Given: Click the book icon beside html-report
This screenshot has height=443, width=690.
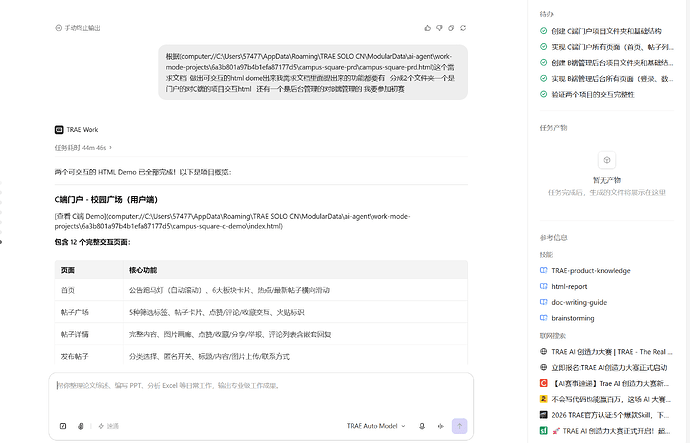Looking at the screenshot, I should pos(543,286).
